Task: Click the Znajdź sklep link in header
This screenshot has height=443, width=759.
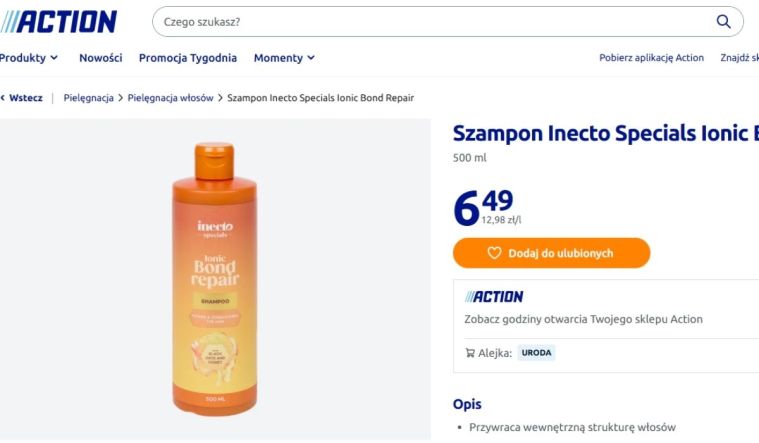Action: pos(740,58)
